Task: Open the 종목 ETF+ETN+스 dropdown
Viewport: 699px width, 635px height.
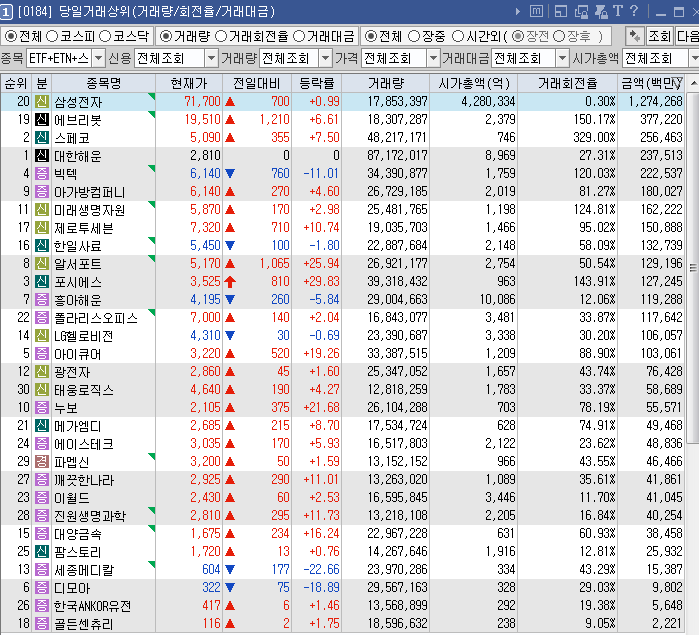Action: click(99, 58)
